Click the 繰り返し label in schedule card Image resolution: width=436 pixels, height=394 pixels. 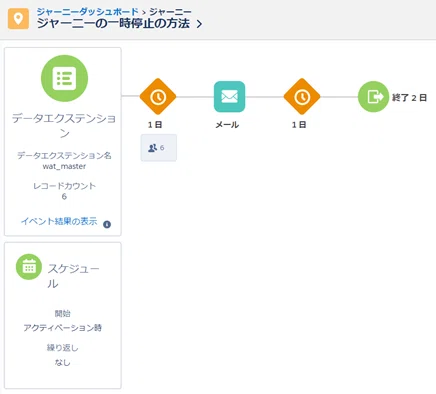click(63, 348)
